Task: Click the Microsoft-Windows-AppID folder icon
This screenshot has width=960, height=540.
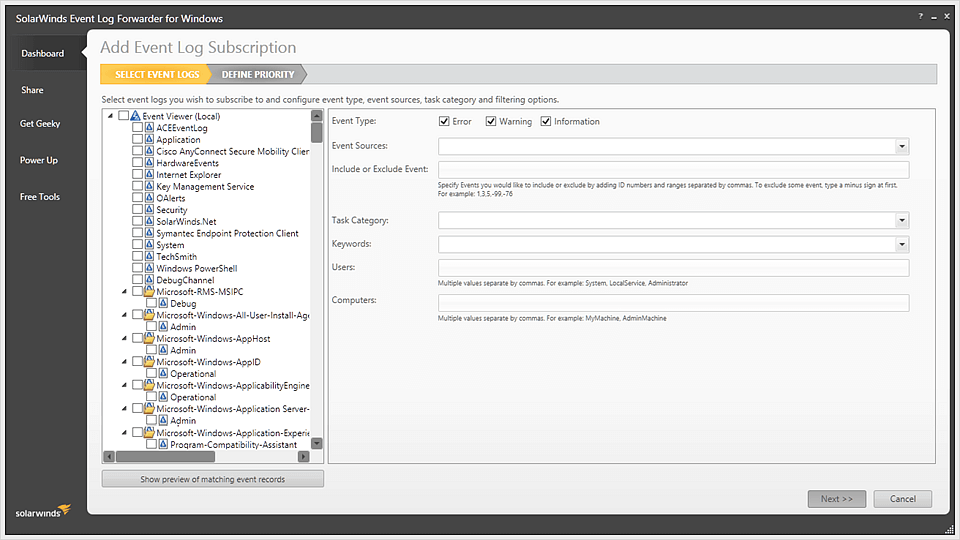Action: click(x=149, y=362)
